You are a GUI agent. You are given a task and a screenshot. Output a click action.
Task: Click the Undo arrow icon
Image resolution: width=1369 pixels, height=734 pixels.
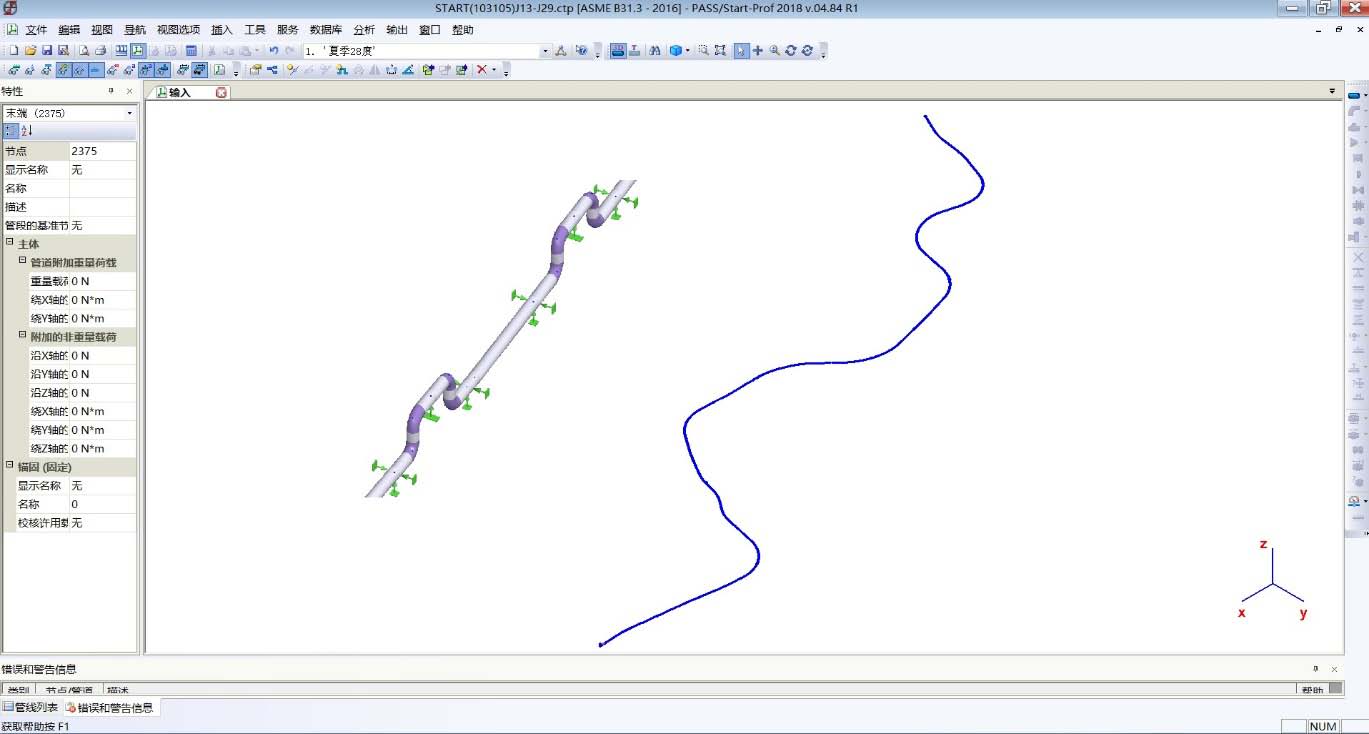click(x=273, y=50)
